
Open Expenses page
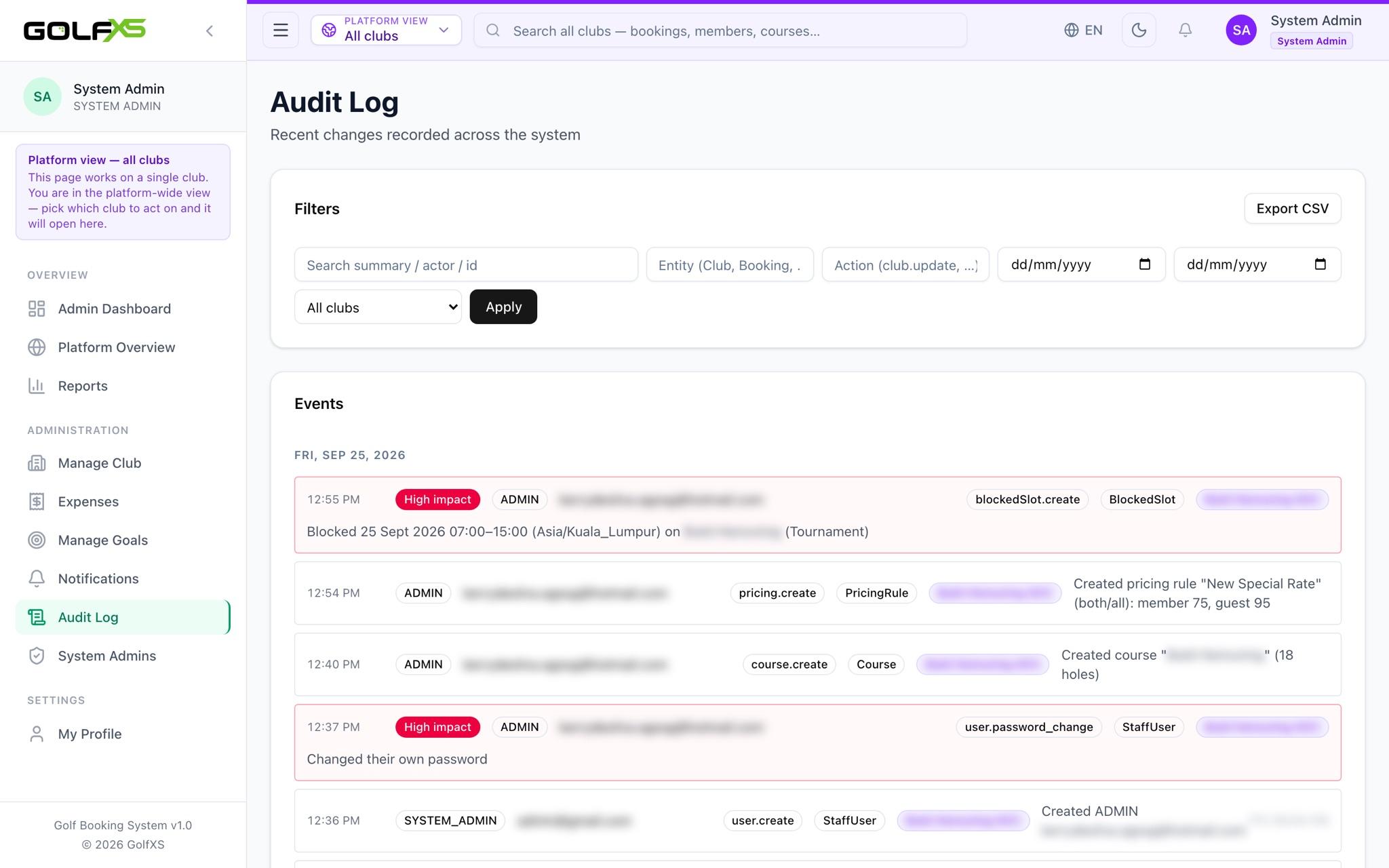click(123, 502)
